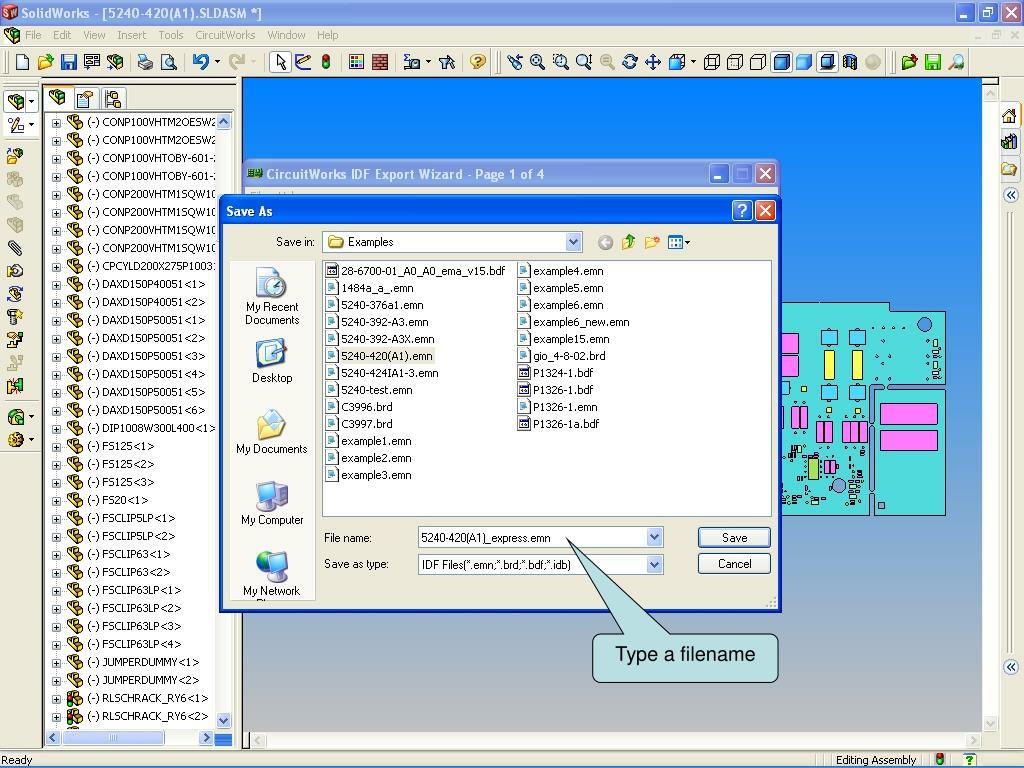Click the New document icon in toolbar

tap(22, 62)
